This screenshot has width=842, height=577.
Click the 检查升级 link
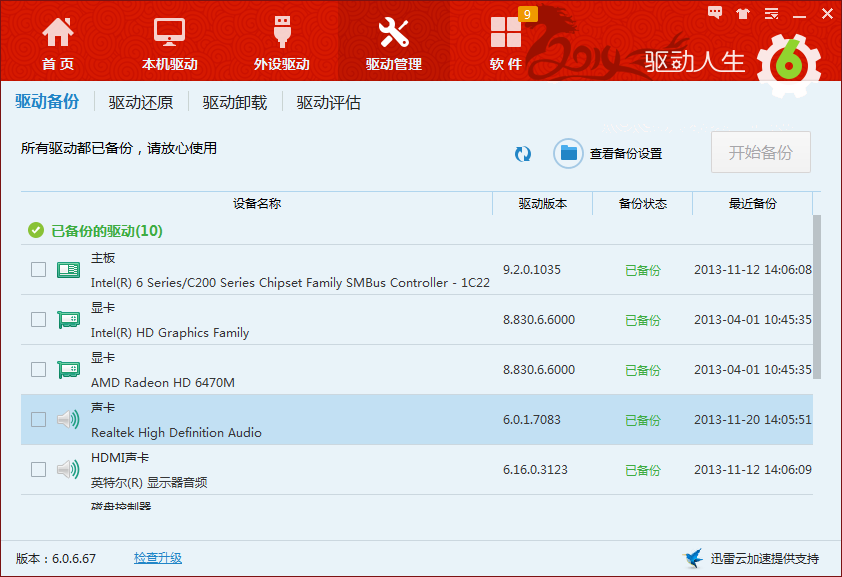(158, 558)
